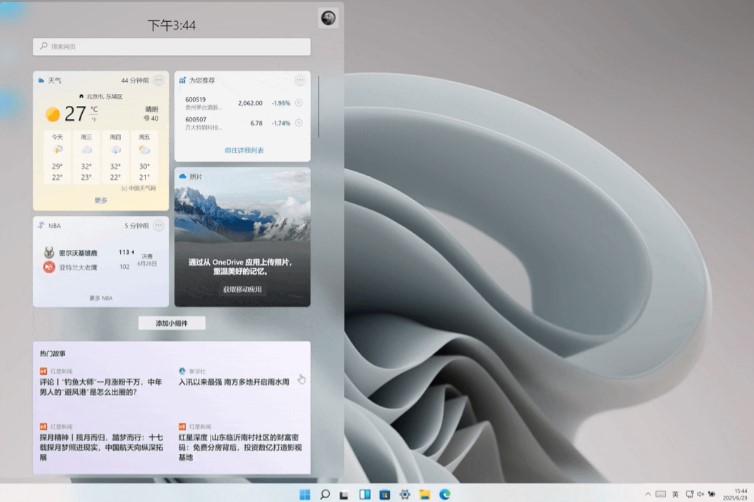
Task: Click the 添加小组件 add widgets button
Action: tap(172, 323)
